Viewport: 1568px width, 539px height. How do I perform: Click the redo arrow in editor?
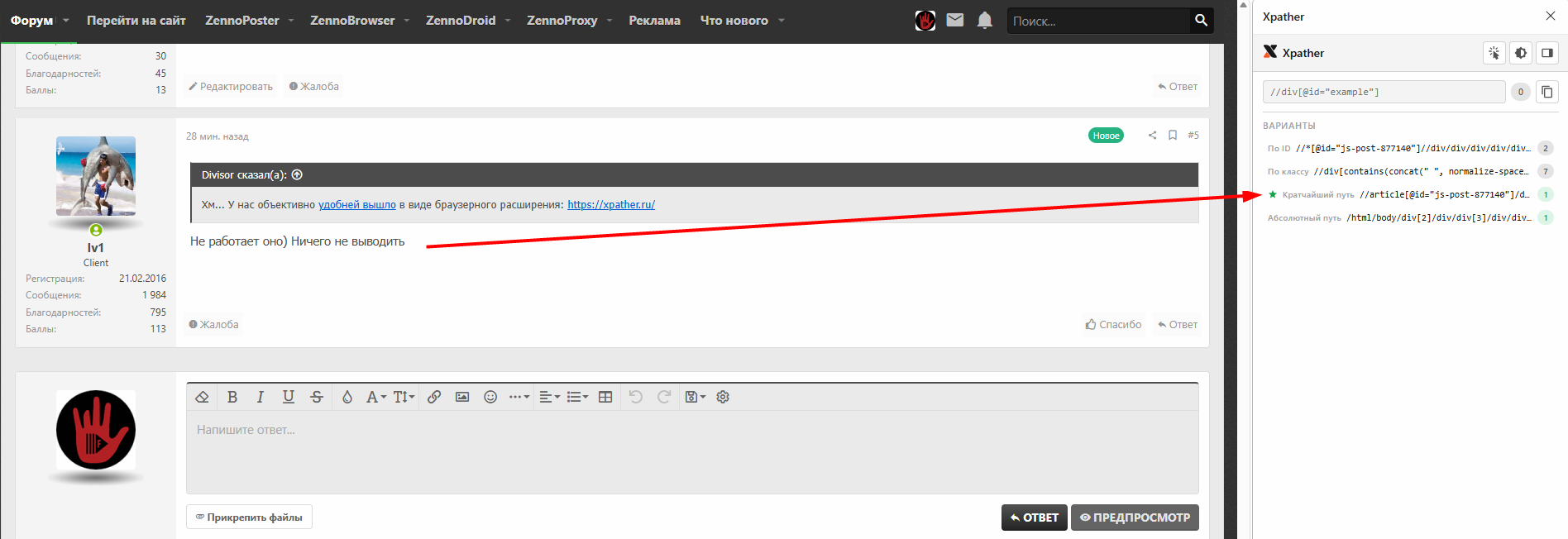663,397
